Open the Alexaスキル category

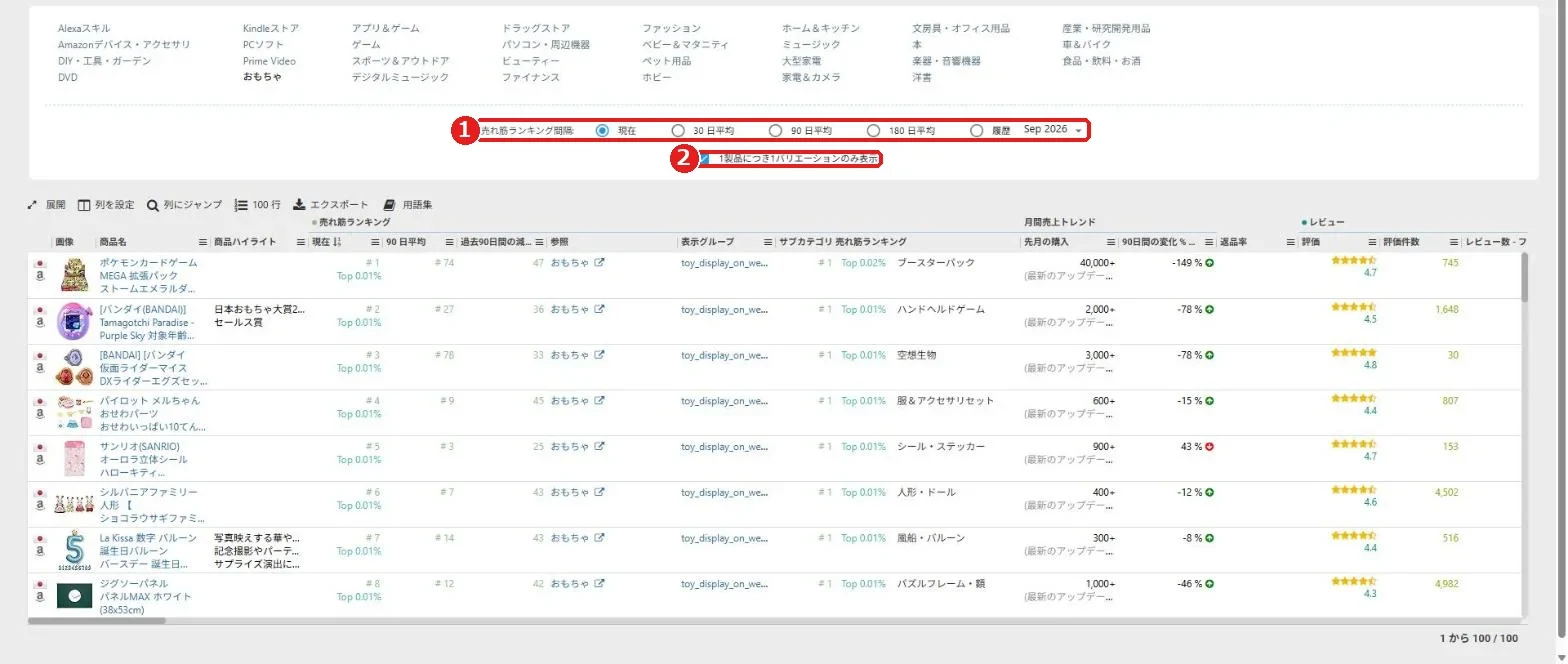(84, 29)
